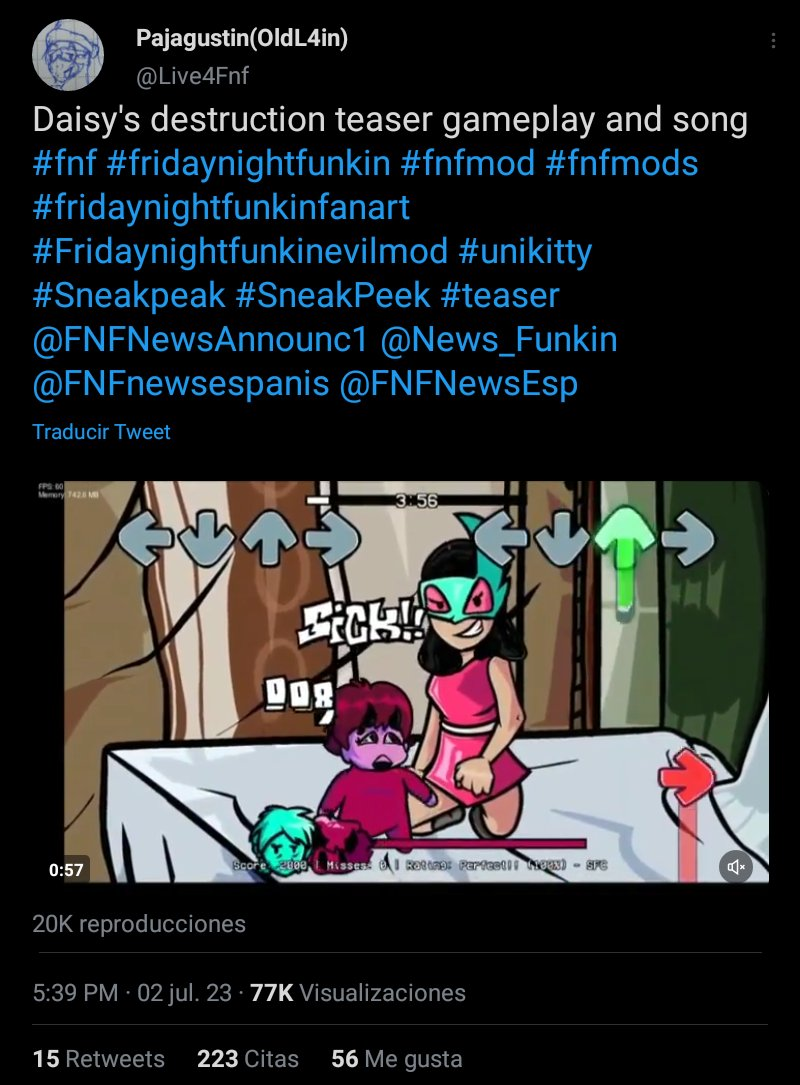This screenshot has width=800, height=1085.
Task: Open the three-dot tweet options menu
Action: pyautogui.click(x=772, y=40)
